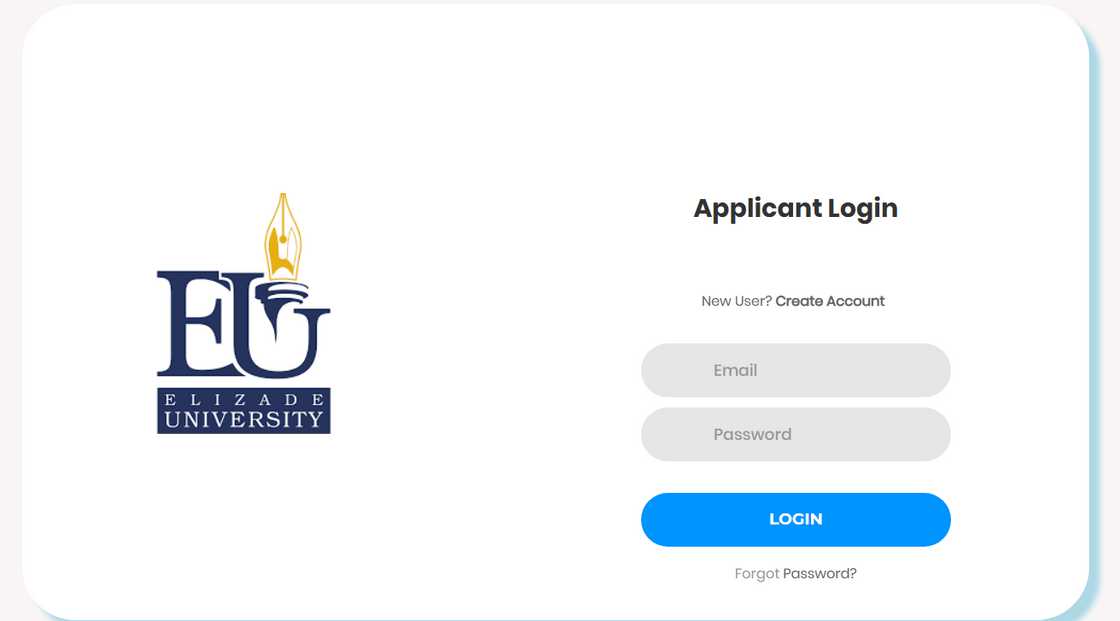Click the blue EU letters emblem

tap(244, 324)
